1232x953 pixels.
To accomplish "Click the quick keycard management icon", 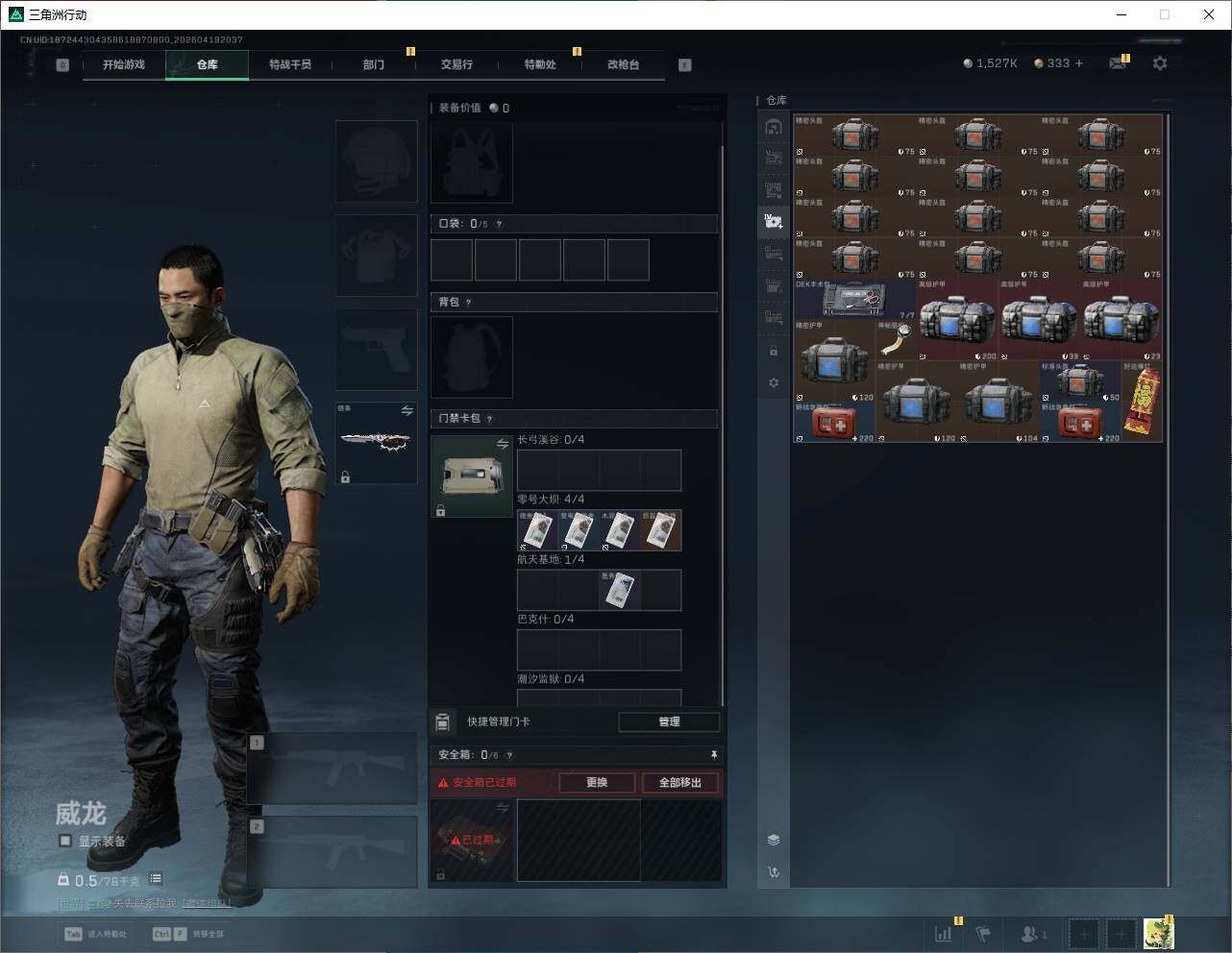I will tap(442, 721).
